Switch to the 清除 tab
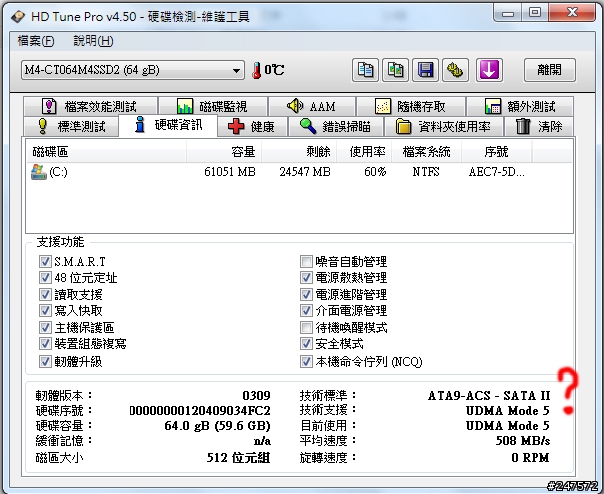This screenshot has width=604, height=494. (x=539, y=126)
